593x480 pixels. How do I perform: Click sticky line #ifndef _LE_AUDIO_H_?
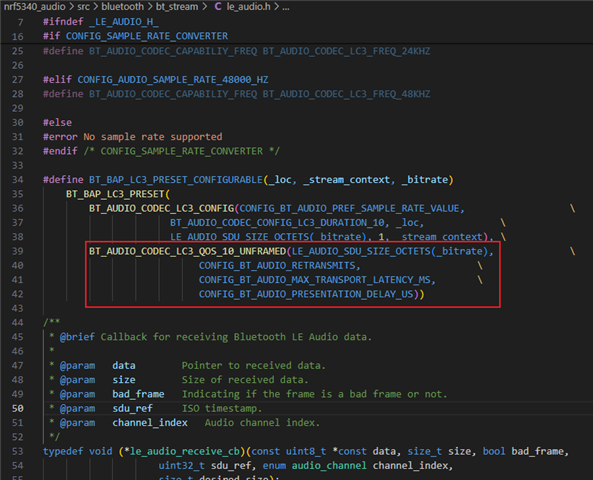(101, 22)
